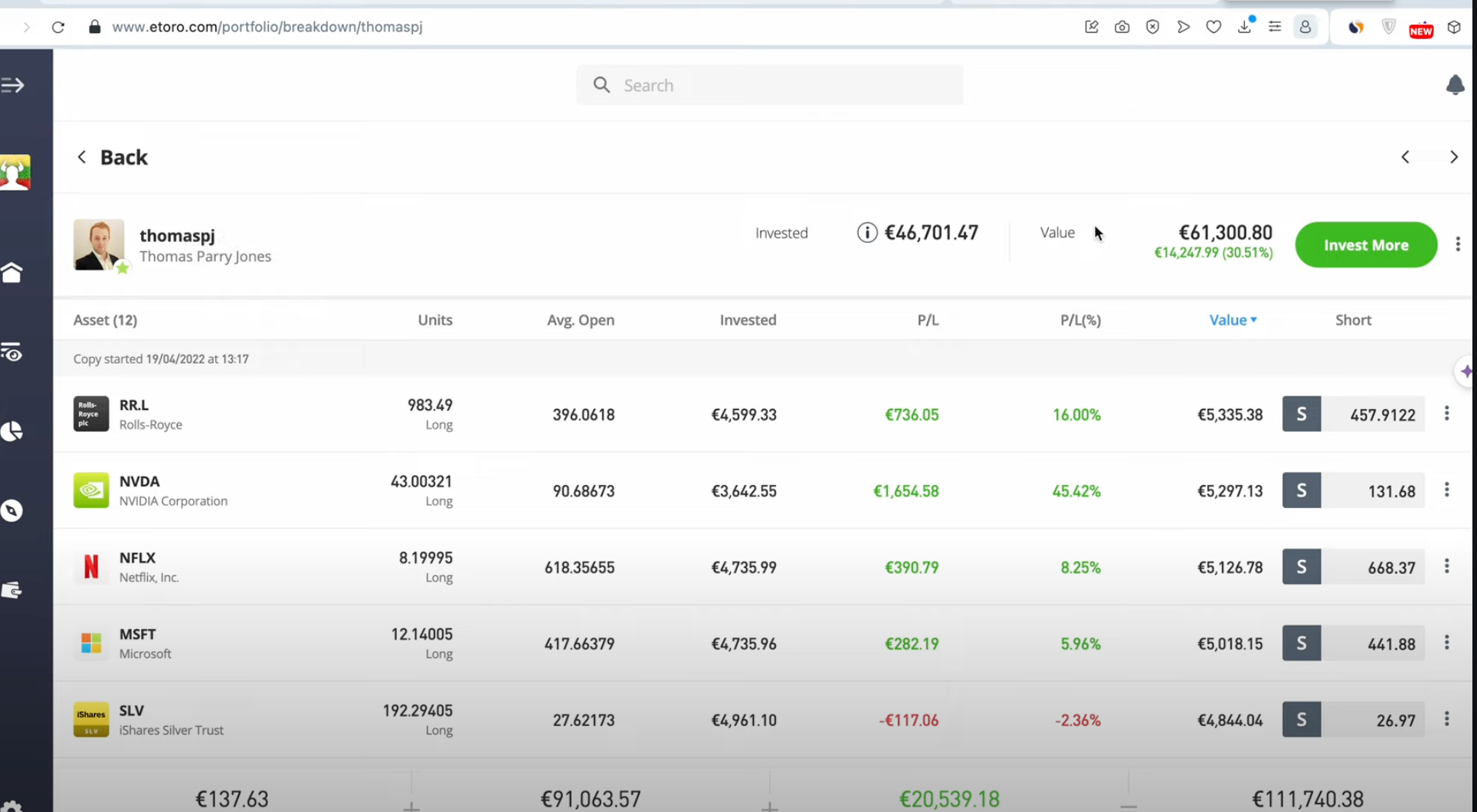Open the Portfolio pie chart icon
The width and height of the screenshot is (1477, 812).
point(11,431)
